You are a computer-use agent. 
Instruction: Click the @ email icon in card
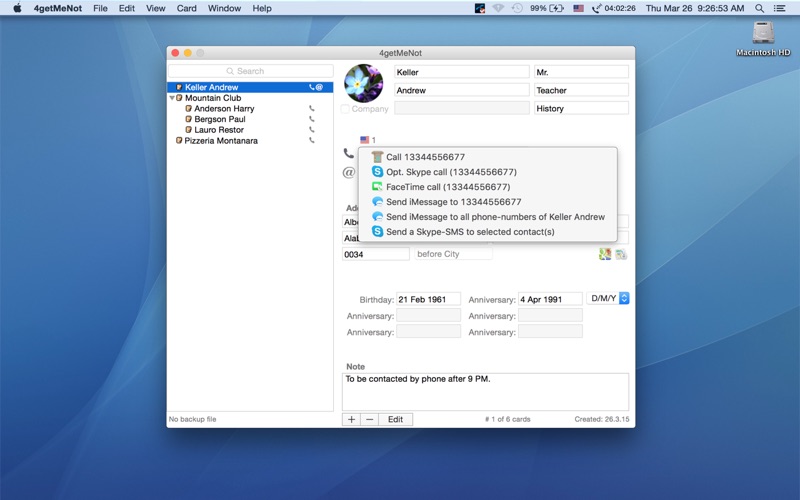348,172
